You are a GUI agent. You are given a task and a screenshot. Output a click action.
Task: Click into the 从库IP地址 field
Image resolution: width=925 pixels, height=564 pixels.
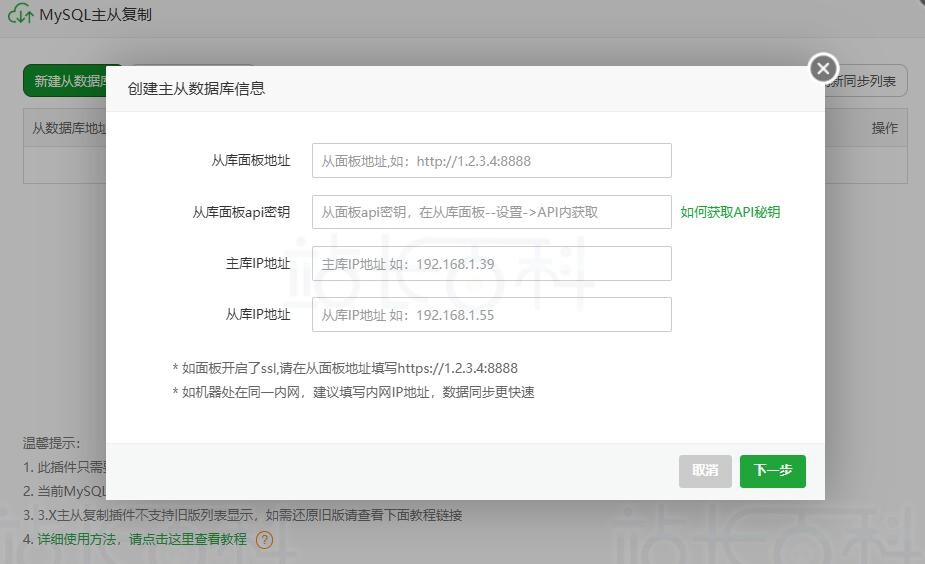point(491,315)
